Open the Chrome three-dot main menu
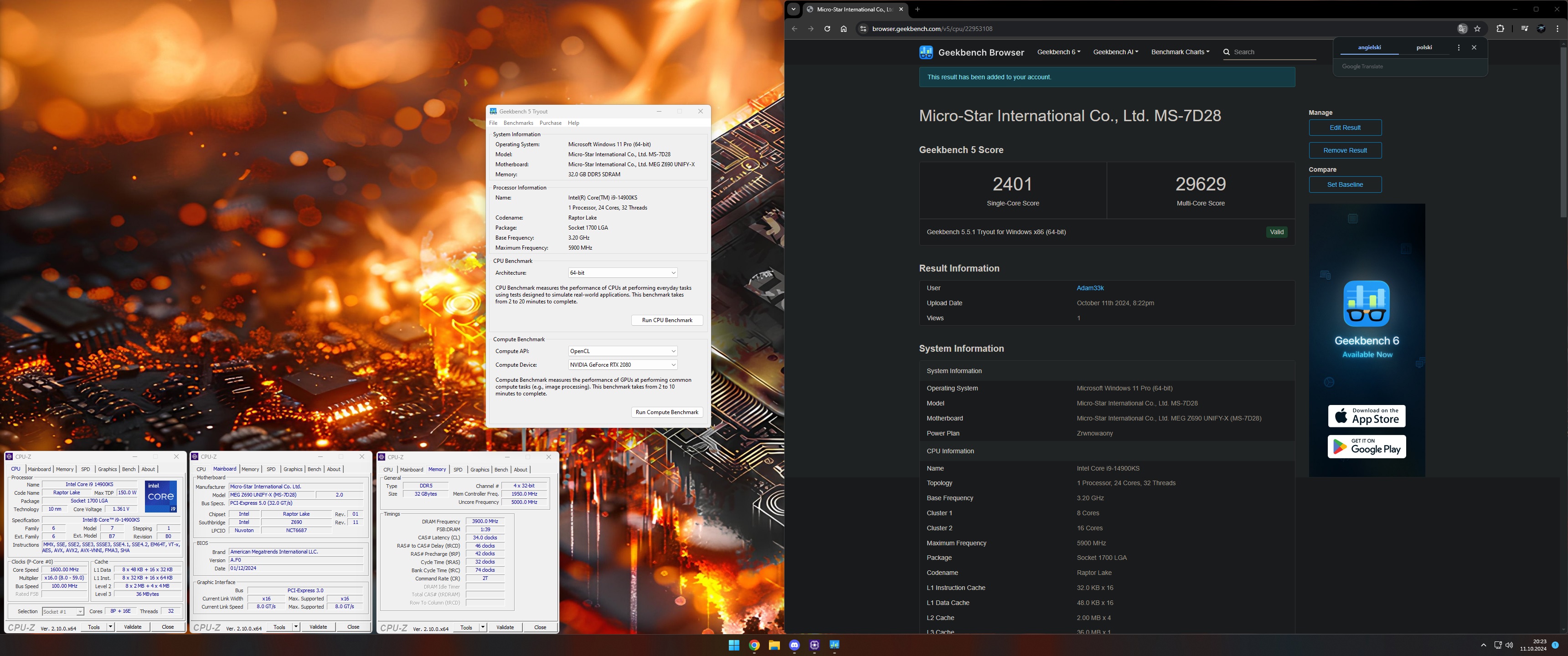The height and width of the screenshot is (656, 1568). pos(1558,29)
